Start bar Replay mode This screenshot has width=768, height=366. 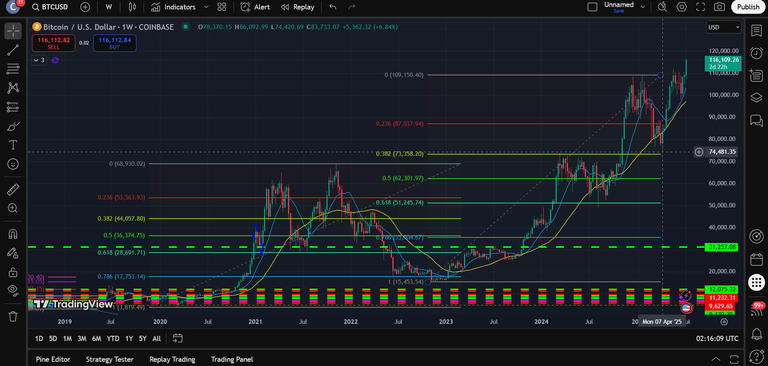tap(298, 7)
